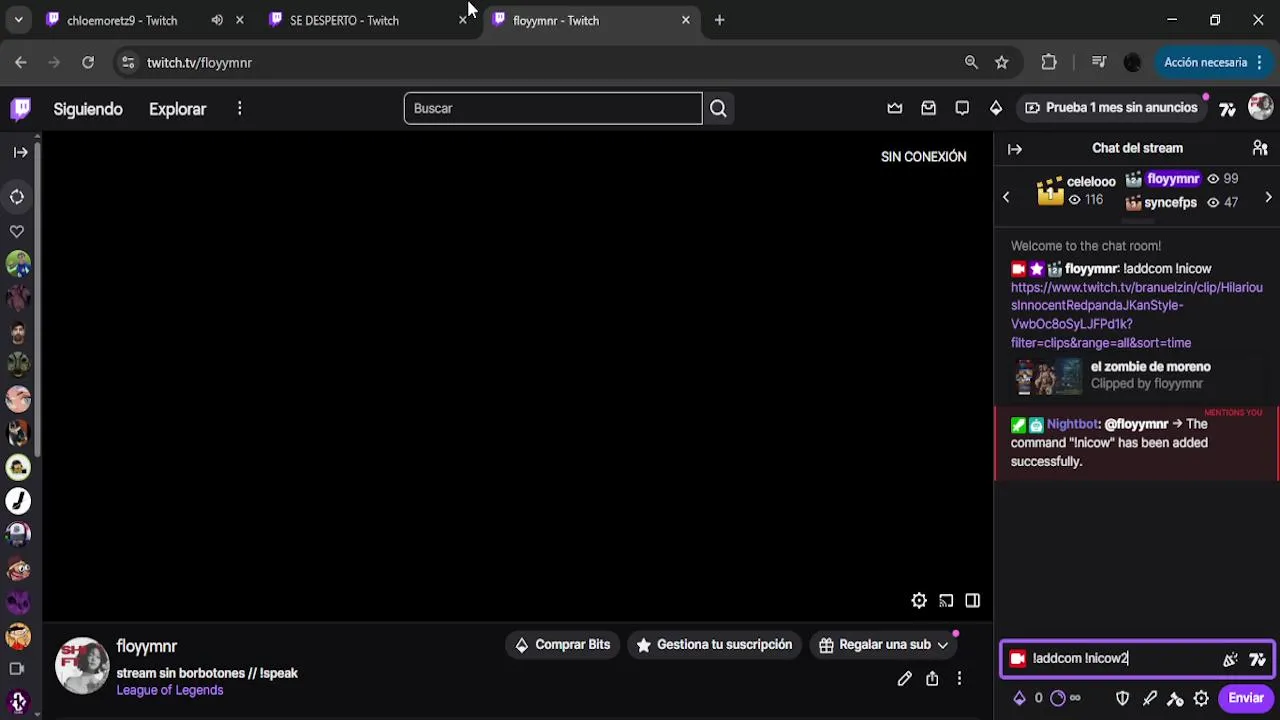
Task: Open the three-dot menu next to Explorar
Action: coord(240,108)
